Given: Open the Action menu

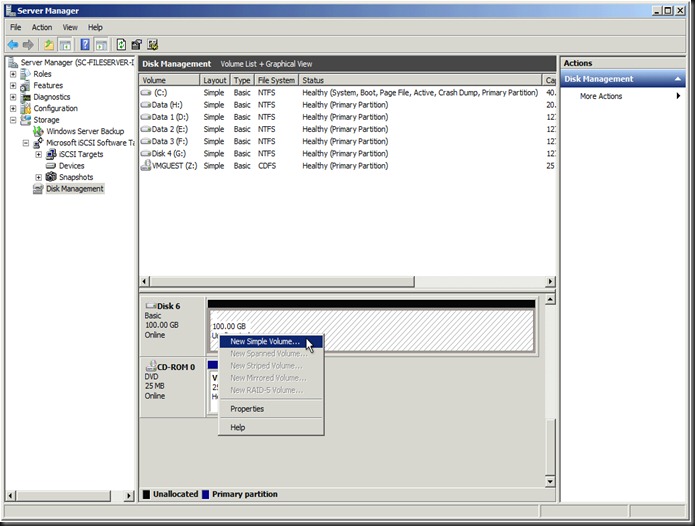Looking at the screenshot, I should [x=41, y=27].
